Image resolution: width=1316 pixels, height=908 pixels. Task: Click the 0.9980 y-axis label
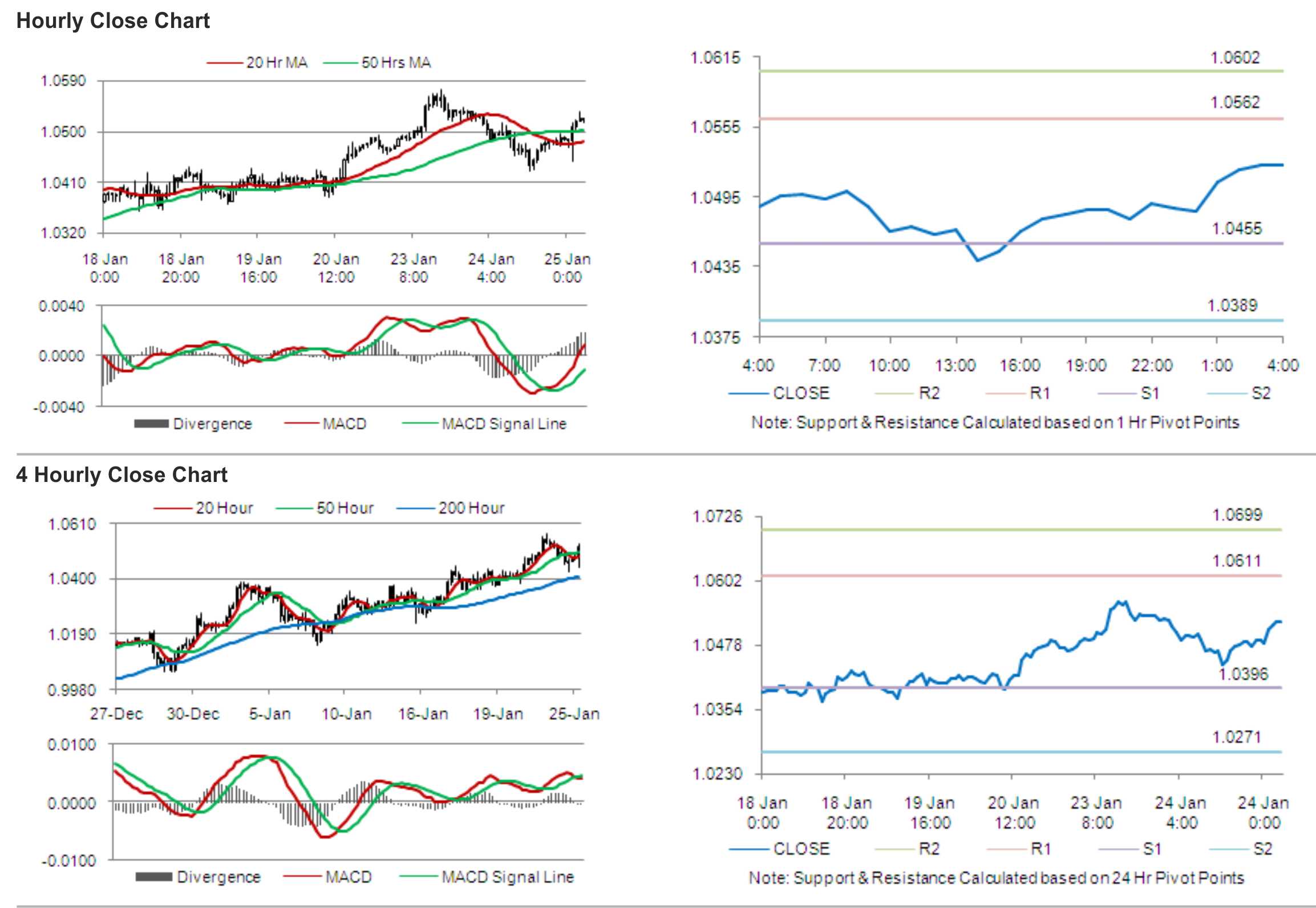[x=72, y=690]
